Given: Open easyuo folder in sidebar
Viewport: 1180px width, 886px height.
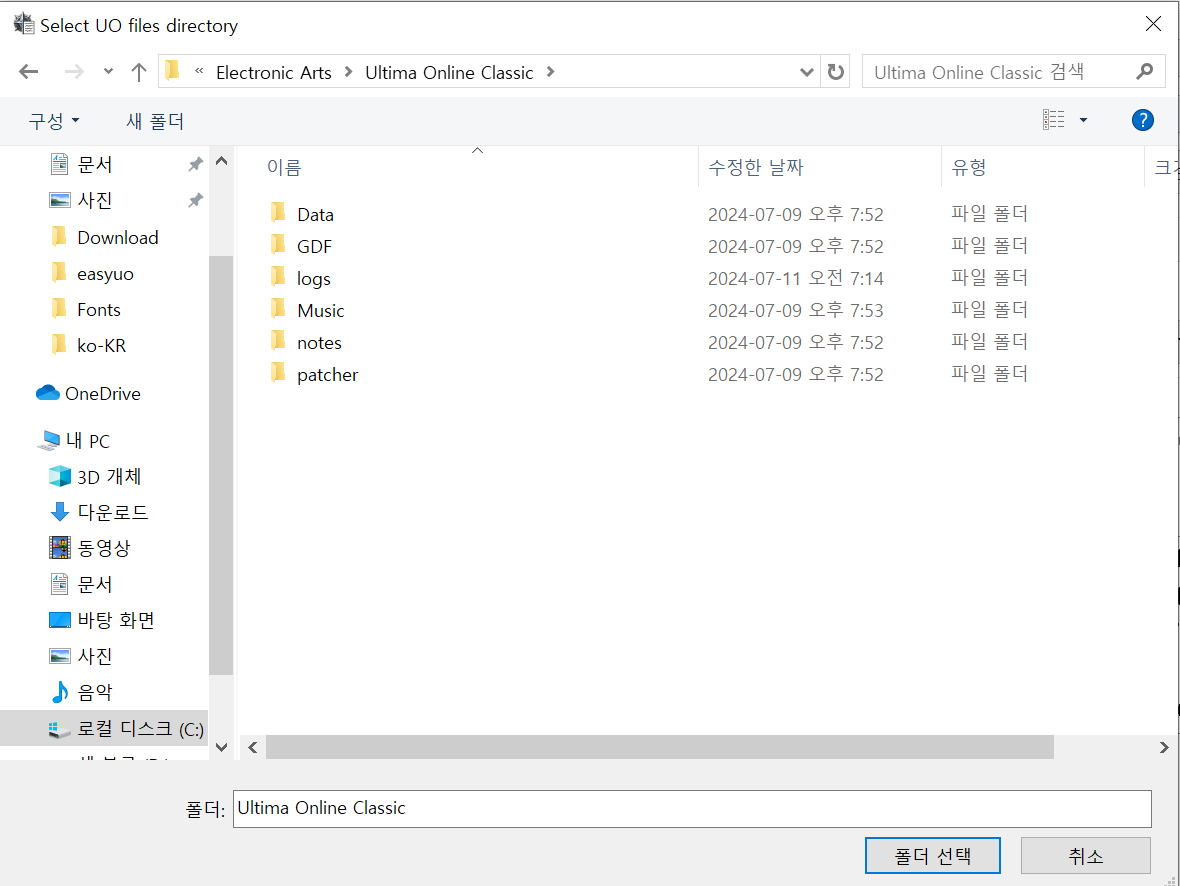Looking at the screenshot, I should tap(105, 273).
